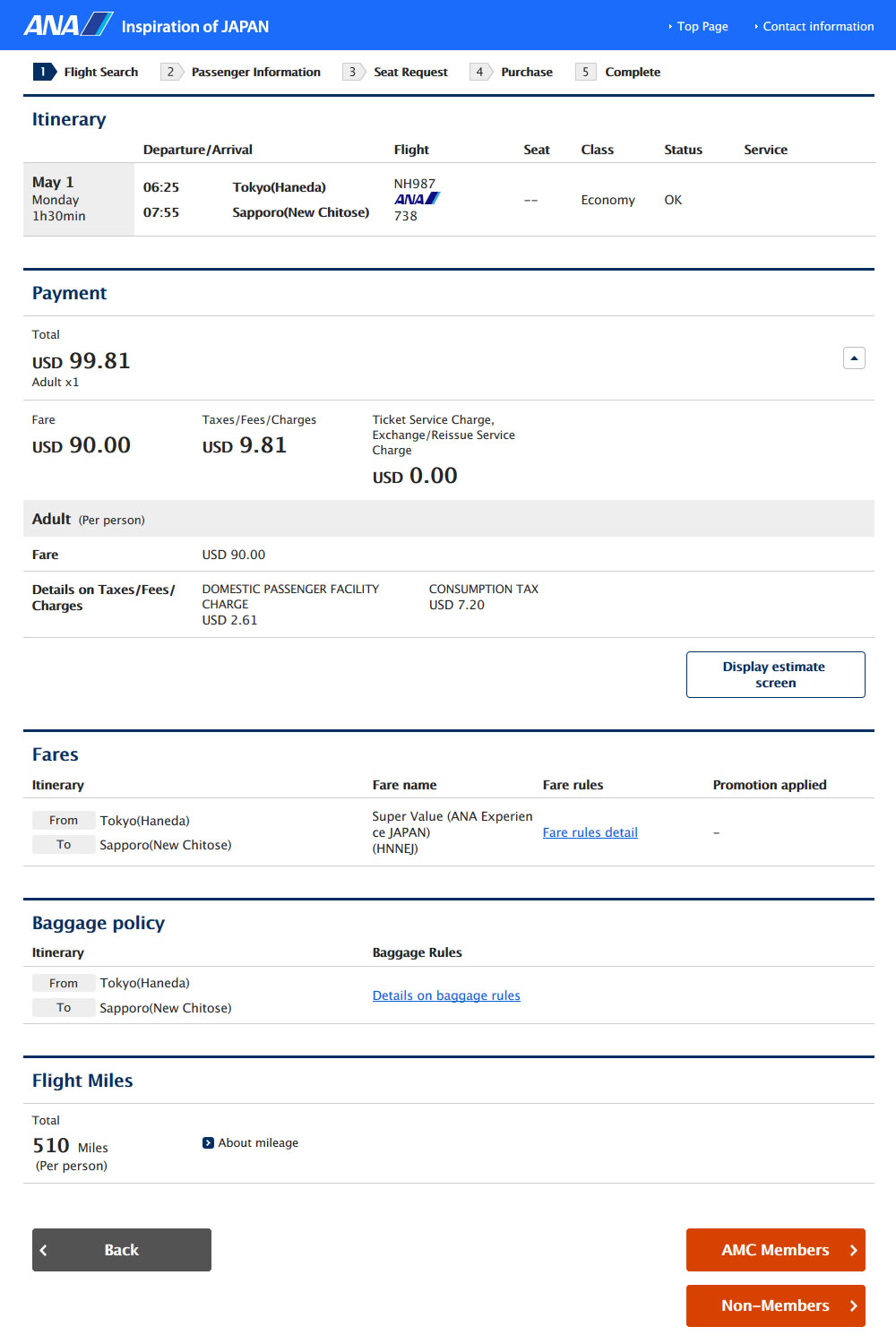The image size is (896, 1344).
Task: Go to Flight Search step
Action: [100, 72]
